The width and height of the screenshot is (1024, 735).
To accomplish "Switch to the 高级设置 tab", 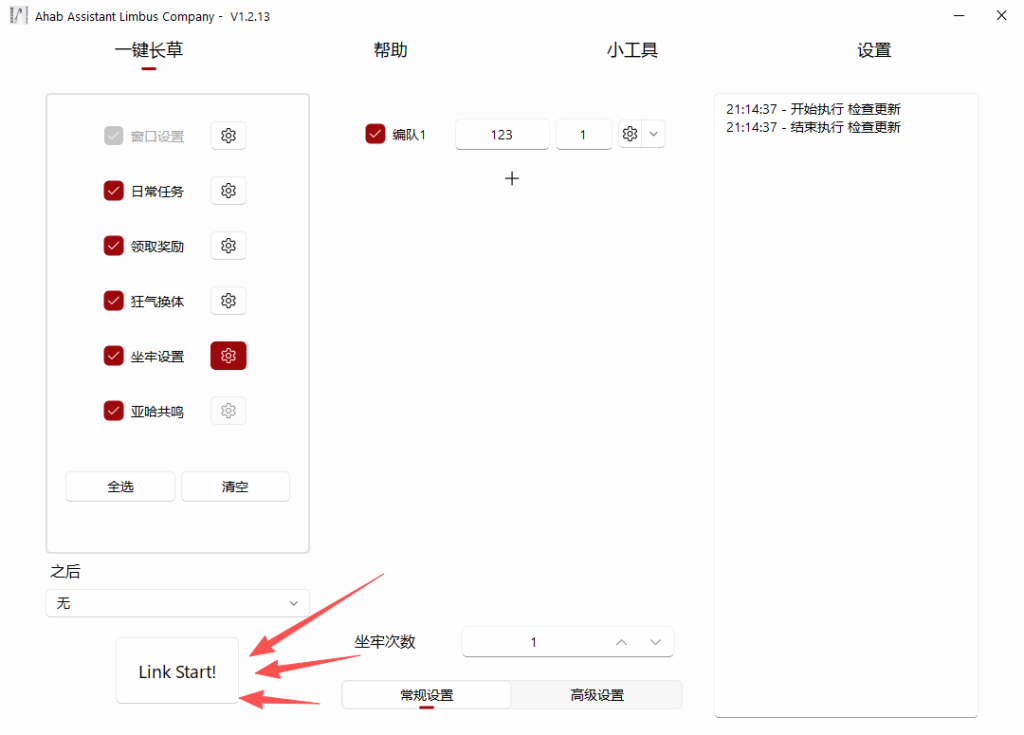I will (x=597, y=695).
